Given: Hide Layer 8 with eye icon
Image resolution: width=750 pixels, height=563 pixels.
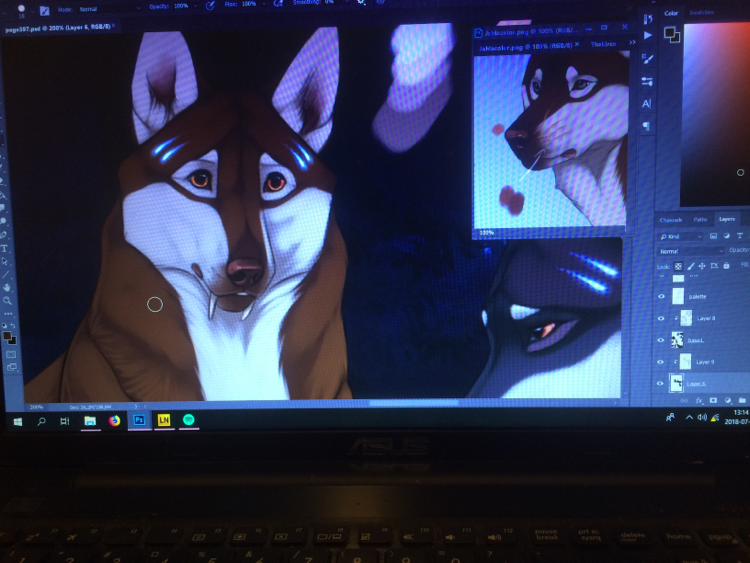Looking at the screenshot, I should click(661, 318).
